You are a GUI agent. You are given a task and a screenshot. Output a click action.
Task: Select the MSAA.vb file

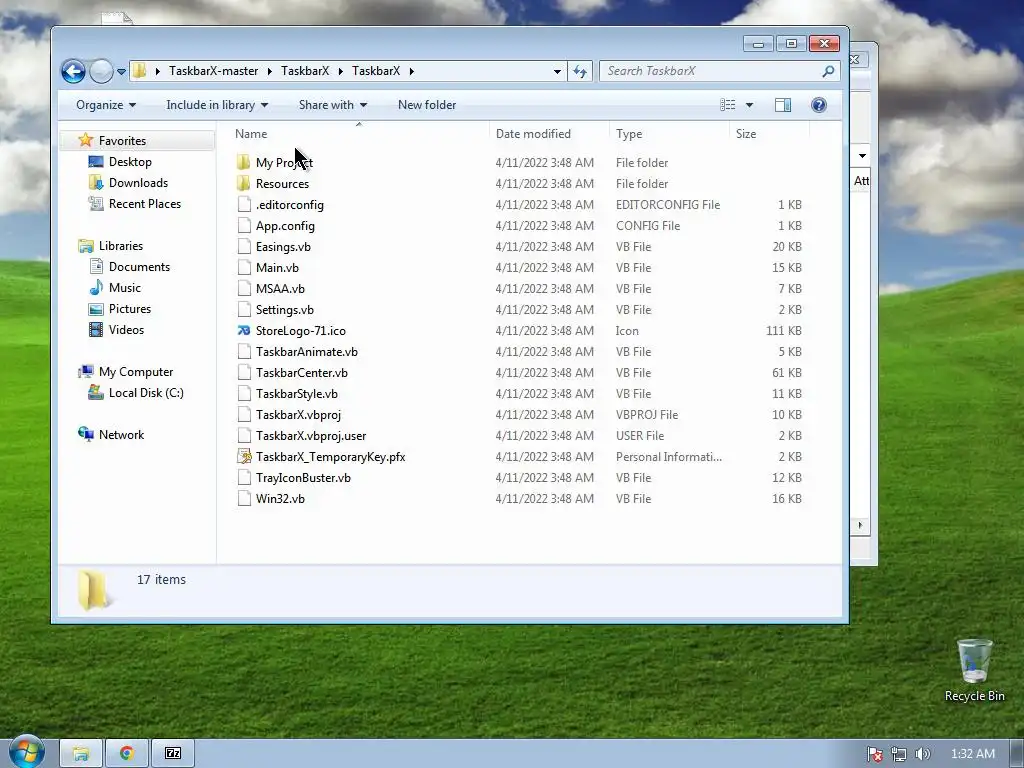point(280,289)
